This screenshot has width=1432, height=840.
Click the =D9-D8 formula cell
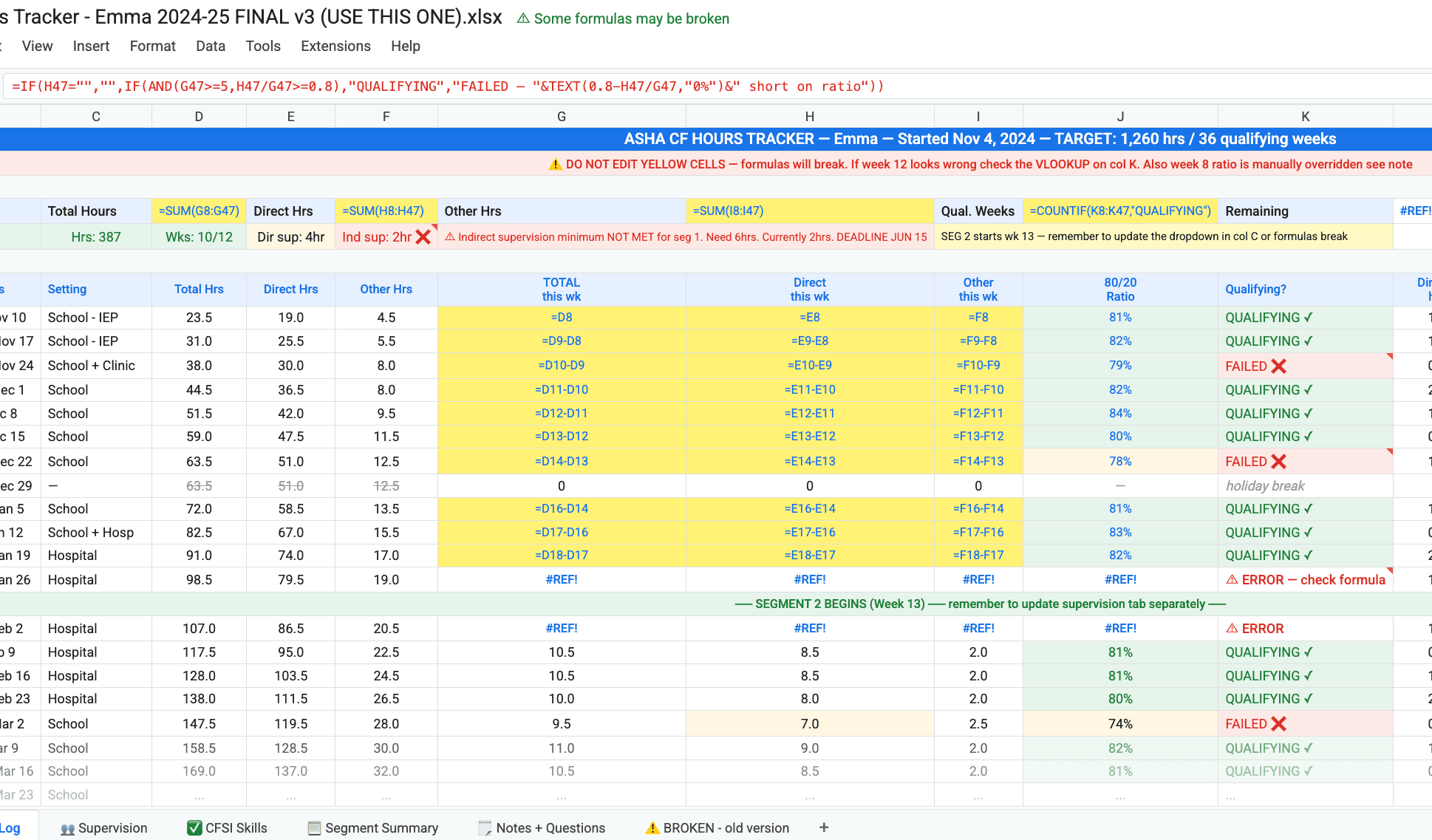pos(562,341)
